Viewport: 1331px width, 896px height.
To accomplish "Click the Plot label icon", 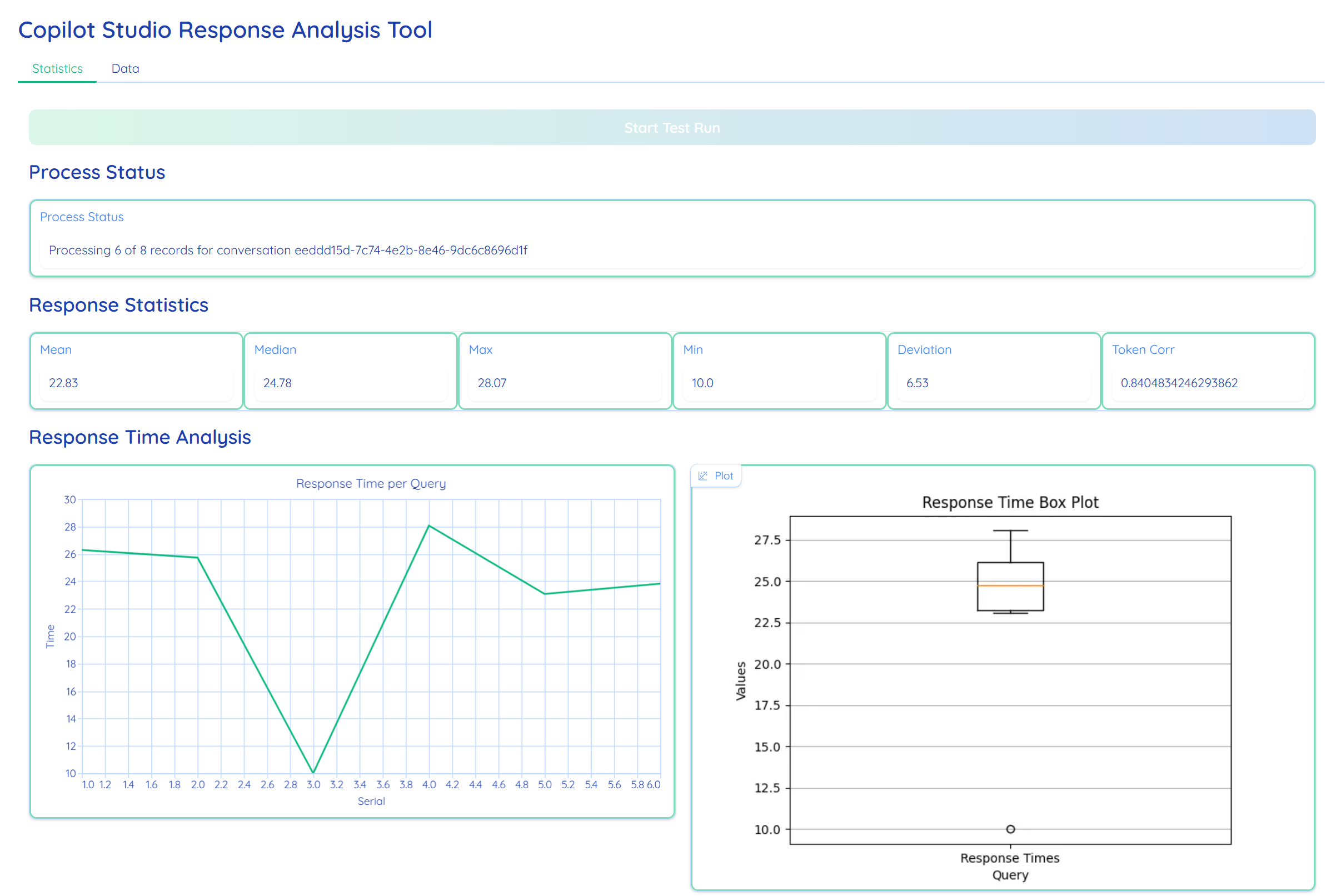I will (x=702, y=475).
